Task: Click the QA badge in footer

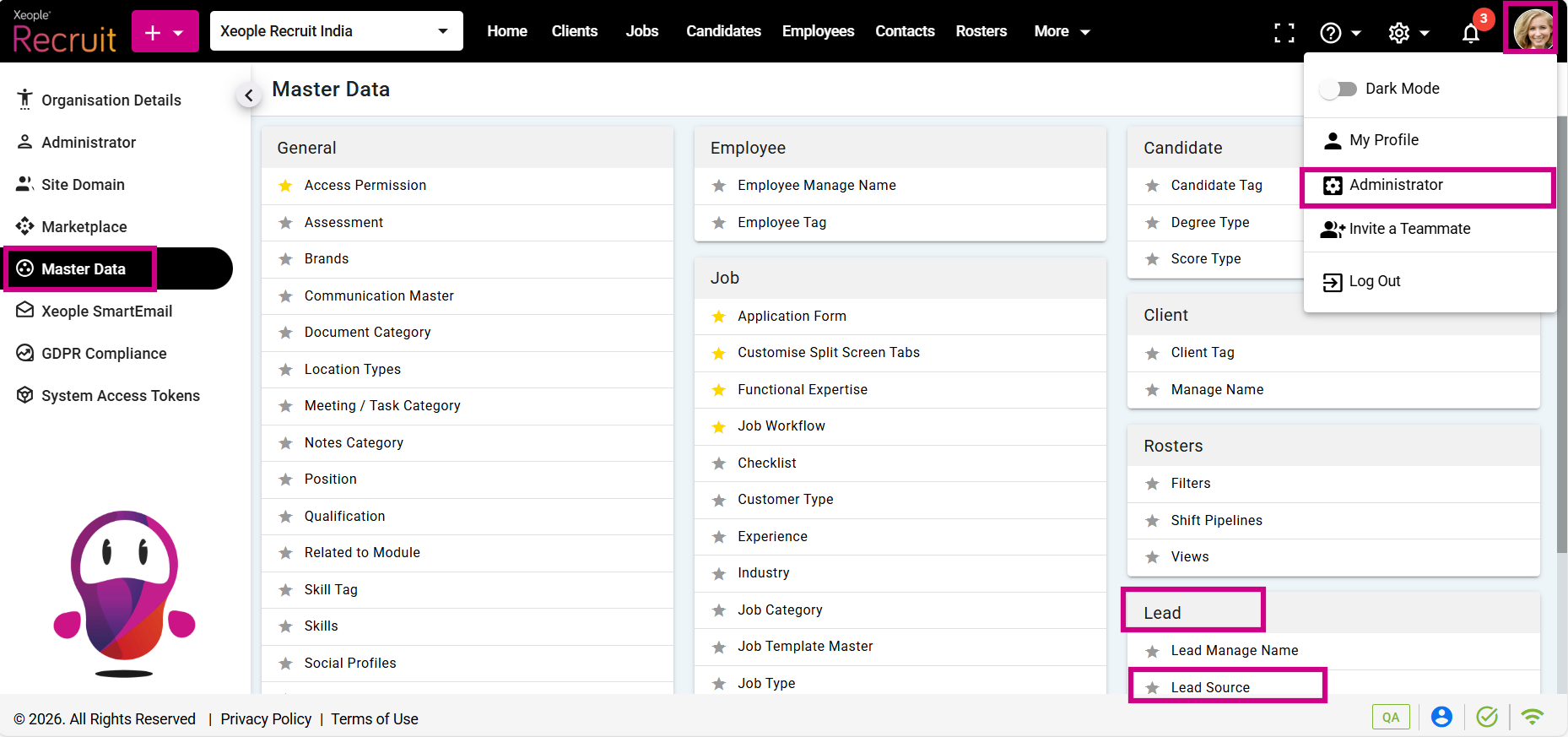Action: click(x=1390, y=717)
